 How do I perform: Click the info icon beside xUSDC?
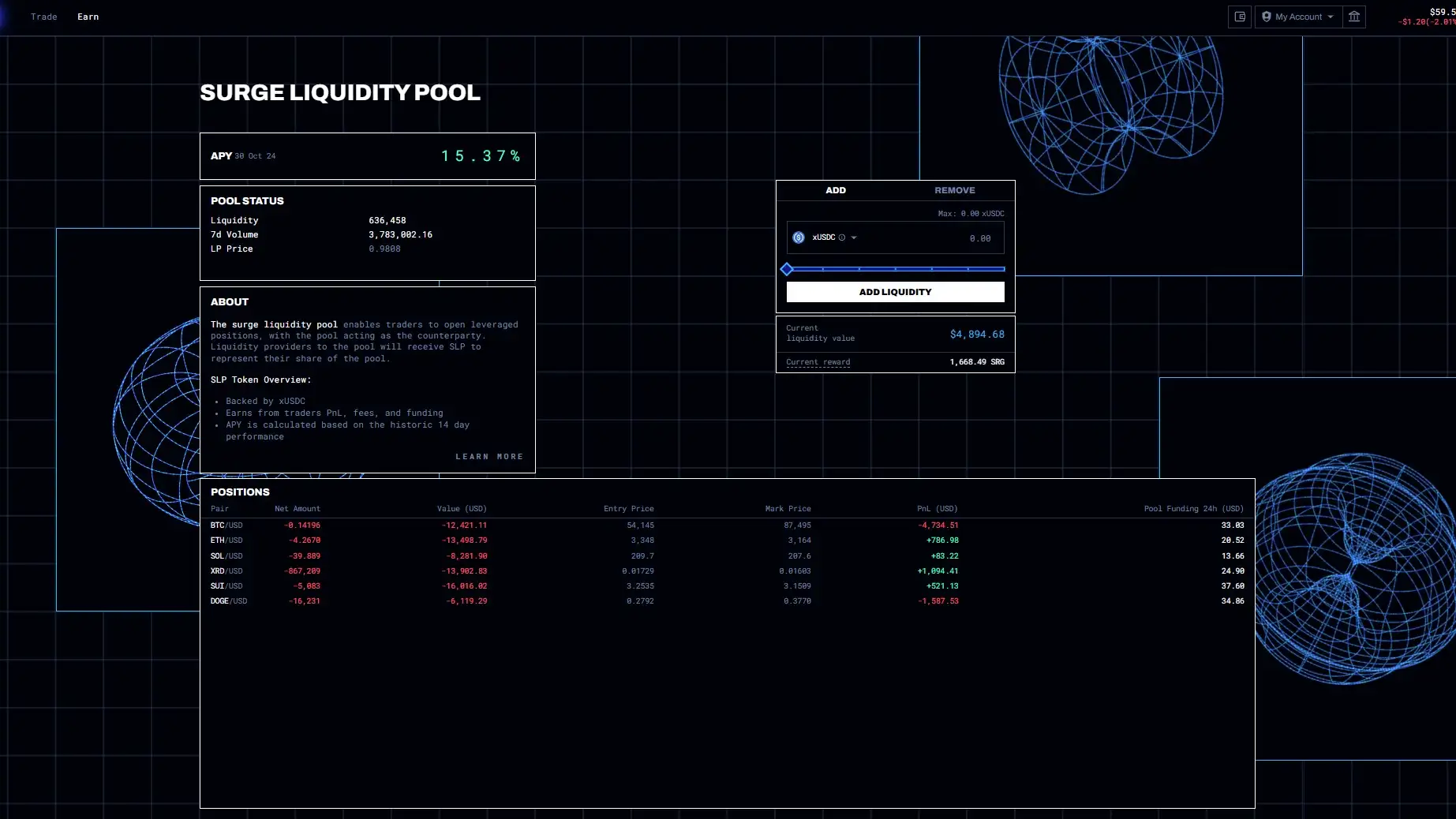[x=842, y=237]
